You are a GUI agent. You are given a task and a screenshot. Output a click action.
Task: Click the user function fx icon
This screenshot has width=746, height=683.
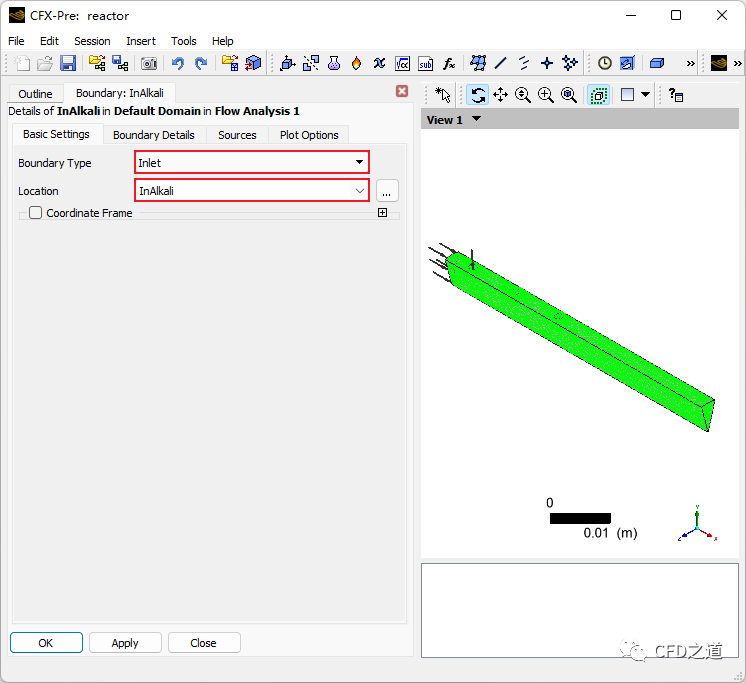click(449, 63)
